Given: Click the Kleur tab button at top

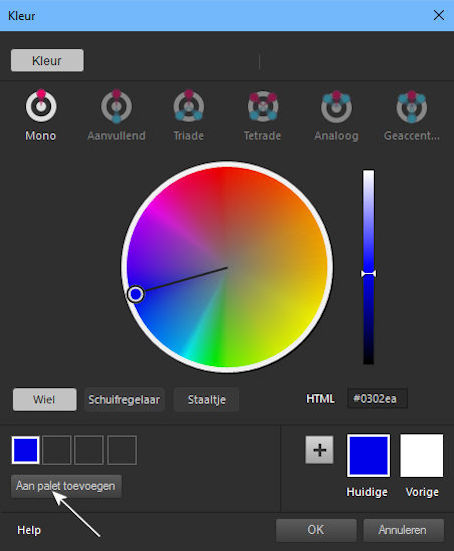Looking at the screenshot, I should 47,60.
